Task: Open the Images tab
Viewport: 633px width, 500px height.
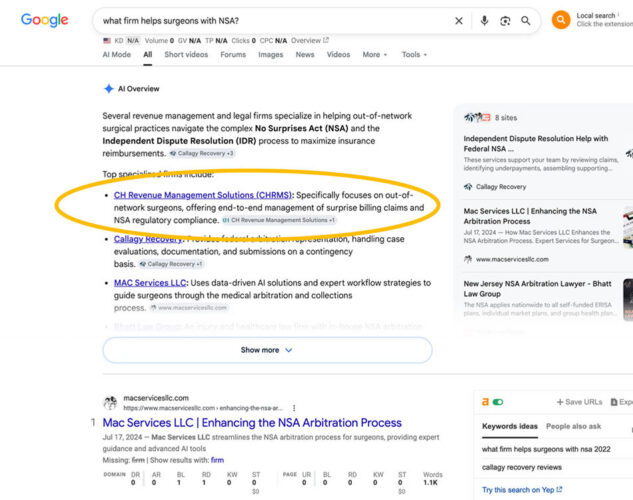Action: pos(270,54)
